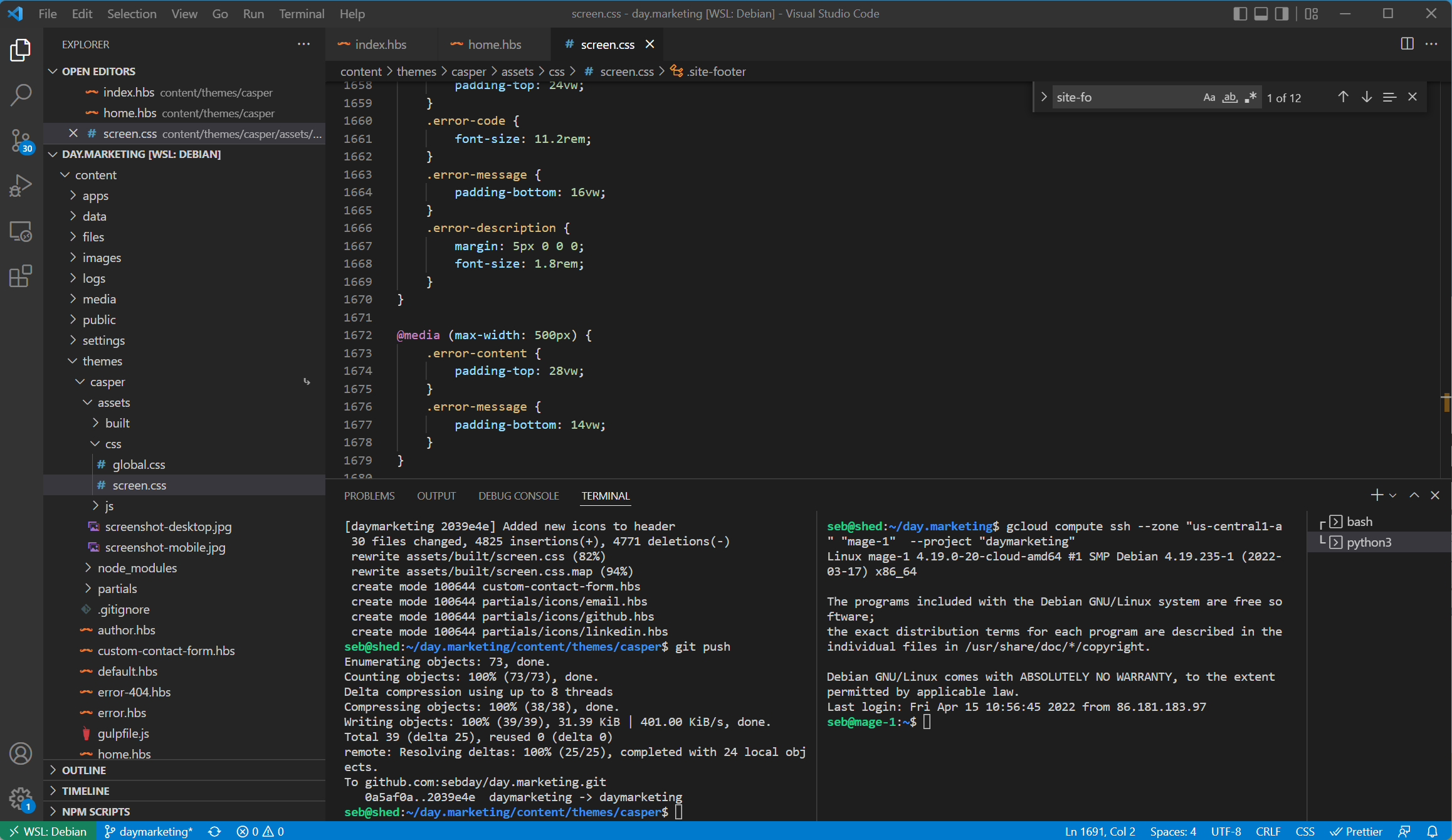Click CRLF in the status bar
Screen dimensions: 1452x840
(x=1267, y=831)
